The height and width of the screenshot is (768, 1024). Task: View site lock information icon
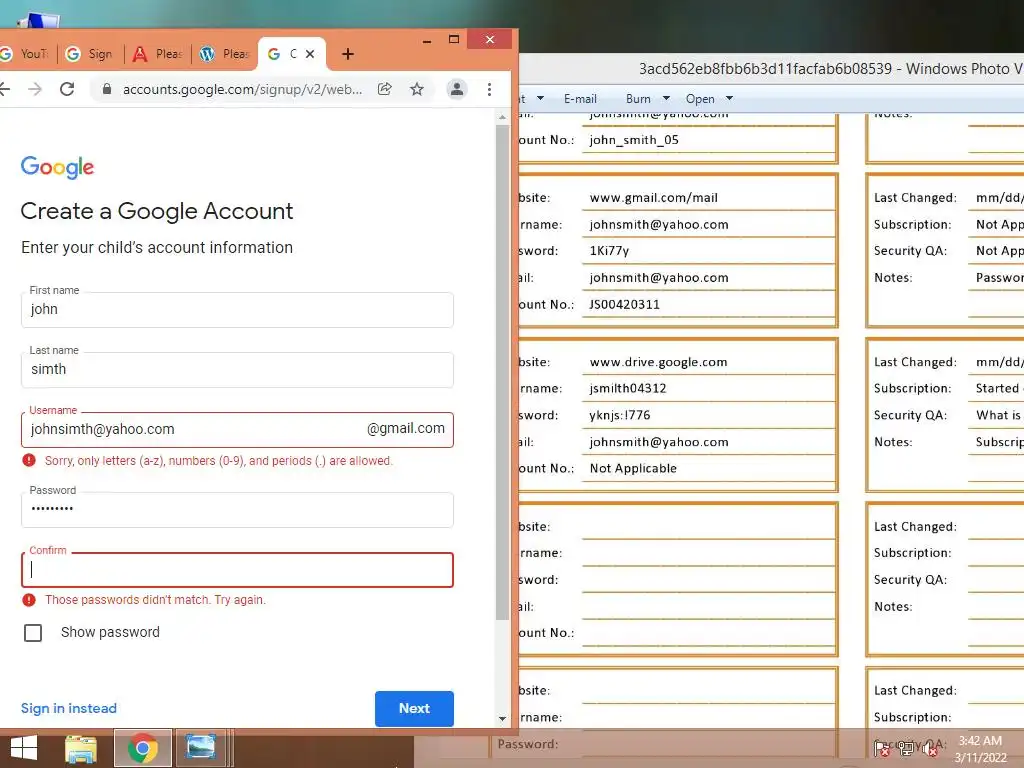pyautogui.click(x=107, y=89)
